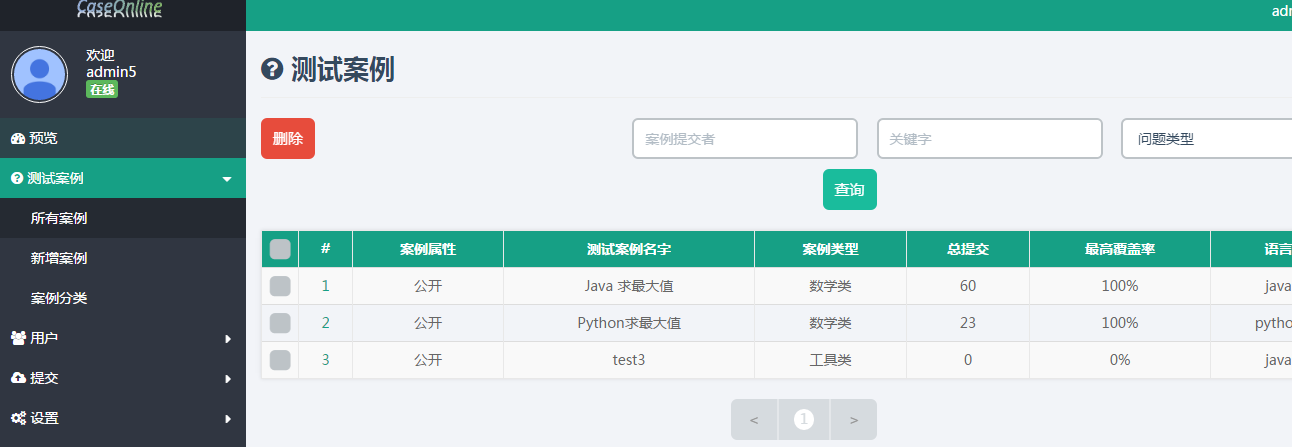Click the dashboard icon beside 预览
Screen dimensions: 1292x447
[x=17, y=138]
